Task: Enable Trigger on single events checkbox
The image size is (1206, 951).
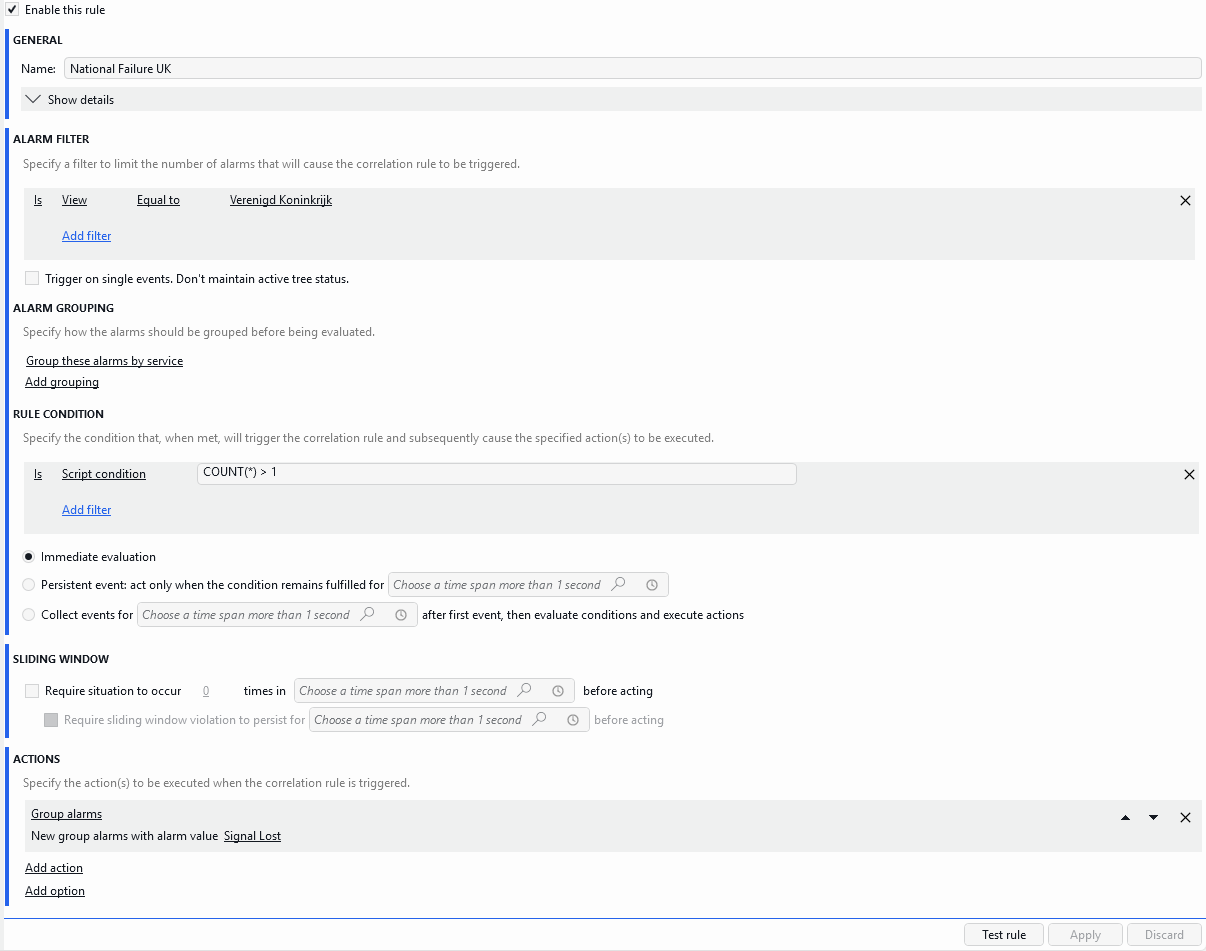Action: [32, 279]
